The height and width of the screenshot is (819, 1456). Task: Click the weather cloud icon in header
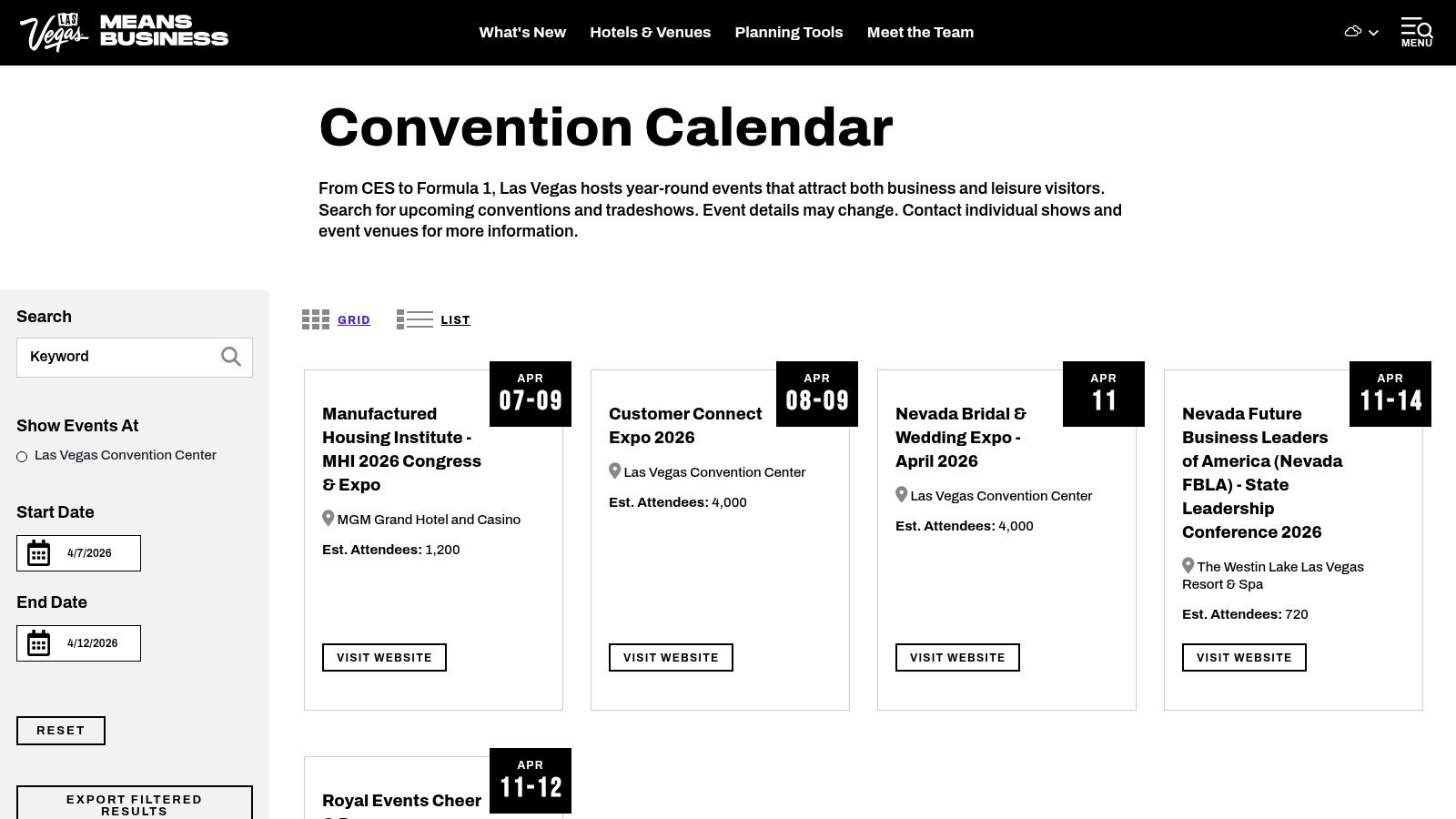(x=1352, y=31)
